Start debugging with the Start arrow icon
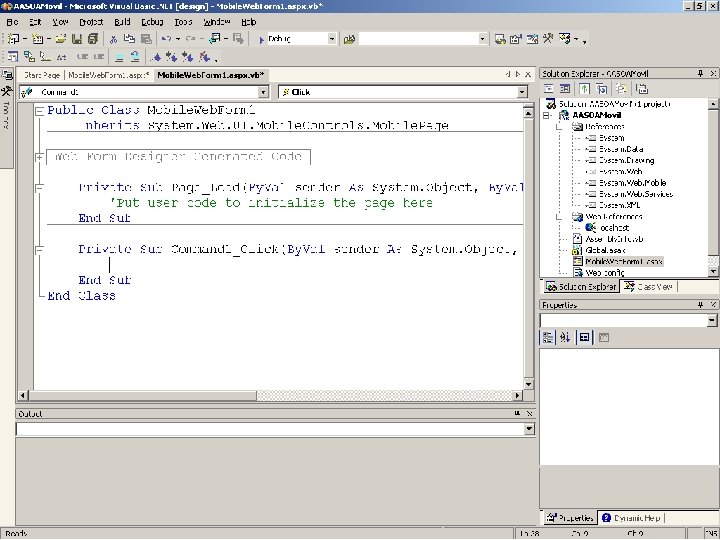 [261, 39]
